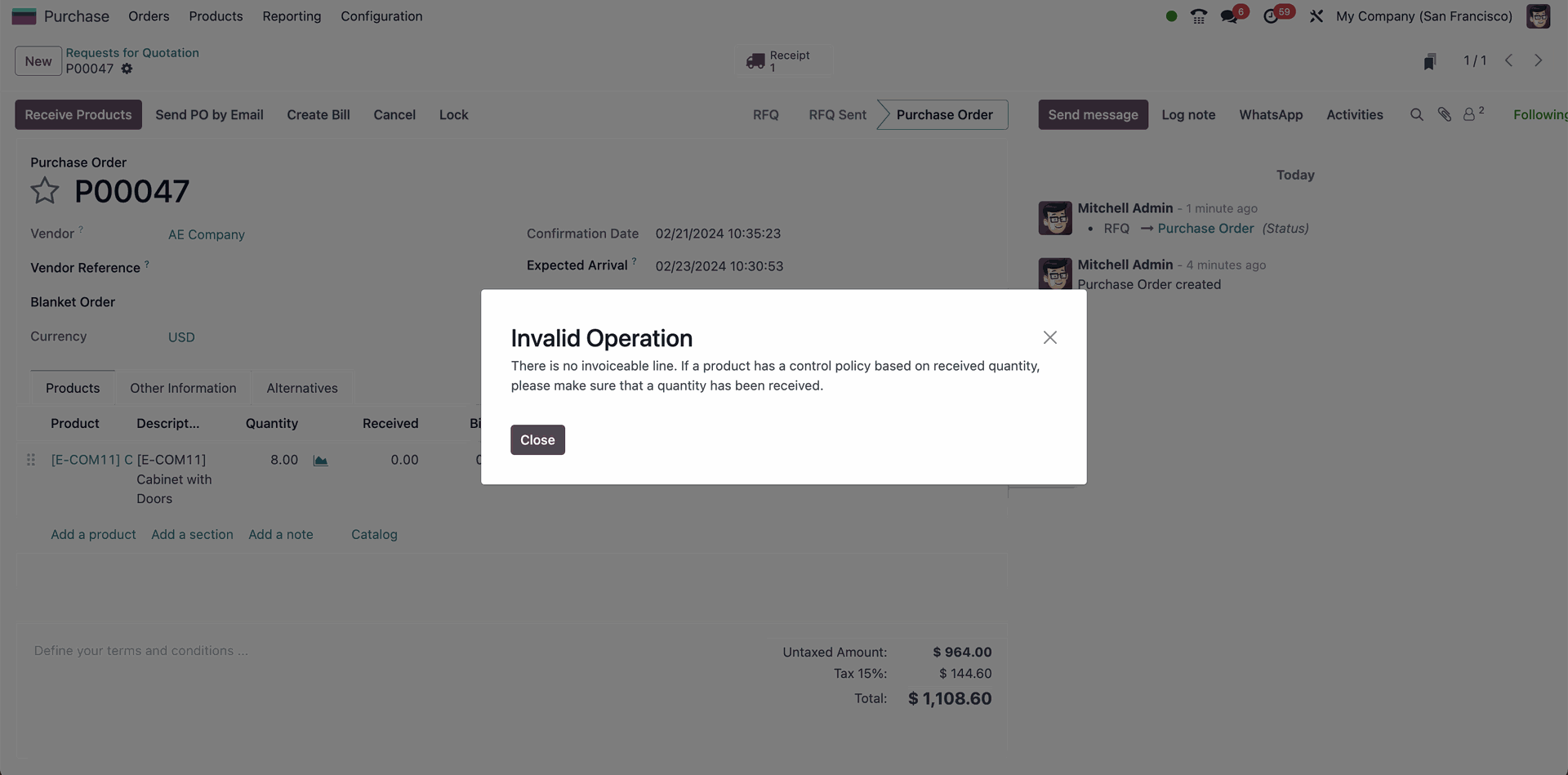
Task: Click the Requests for Quotation breadcrumb link
Action: tap(132, 53)
